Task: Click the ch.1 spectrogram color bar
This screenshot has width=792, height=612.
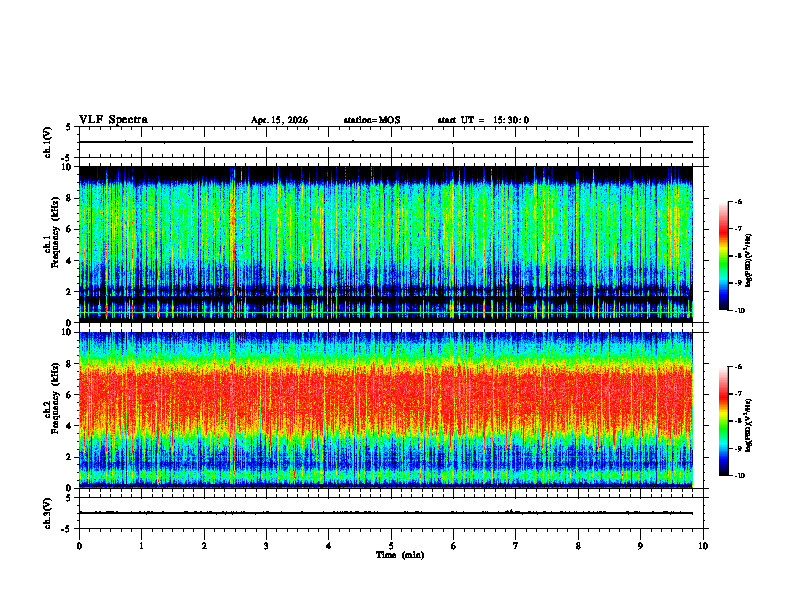Action: pyautogui.click(x=724, y=256)
